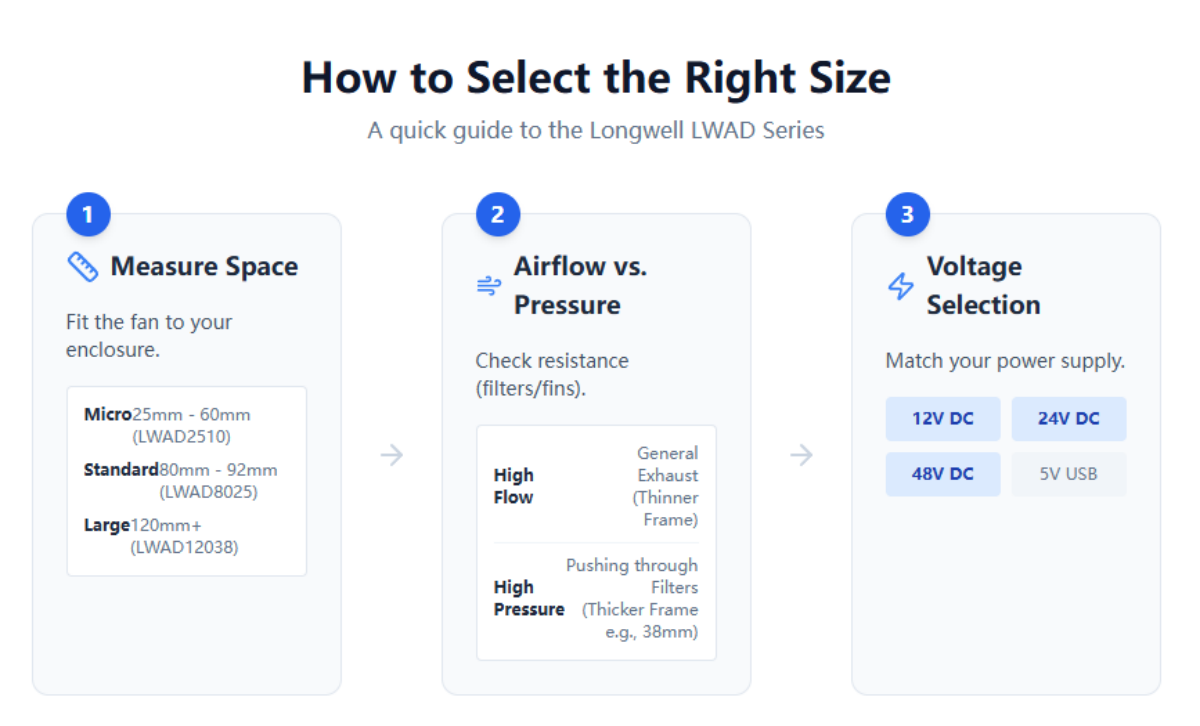The width and height of the screenshot is (1200, 726).
Task: Select the airflow icon next to Airflow vs. Pressure
Action: [x=489, y=285]
